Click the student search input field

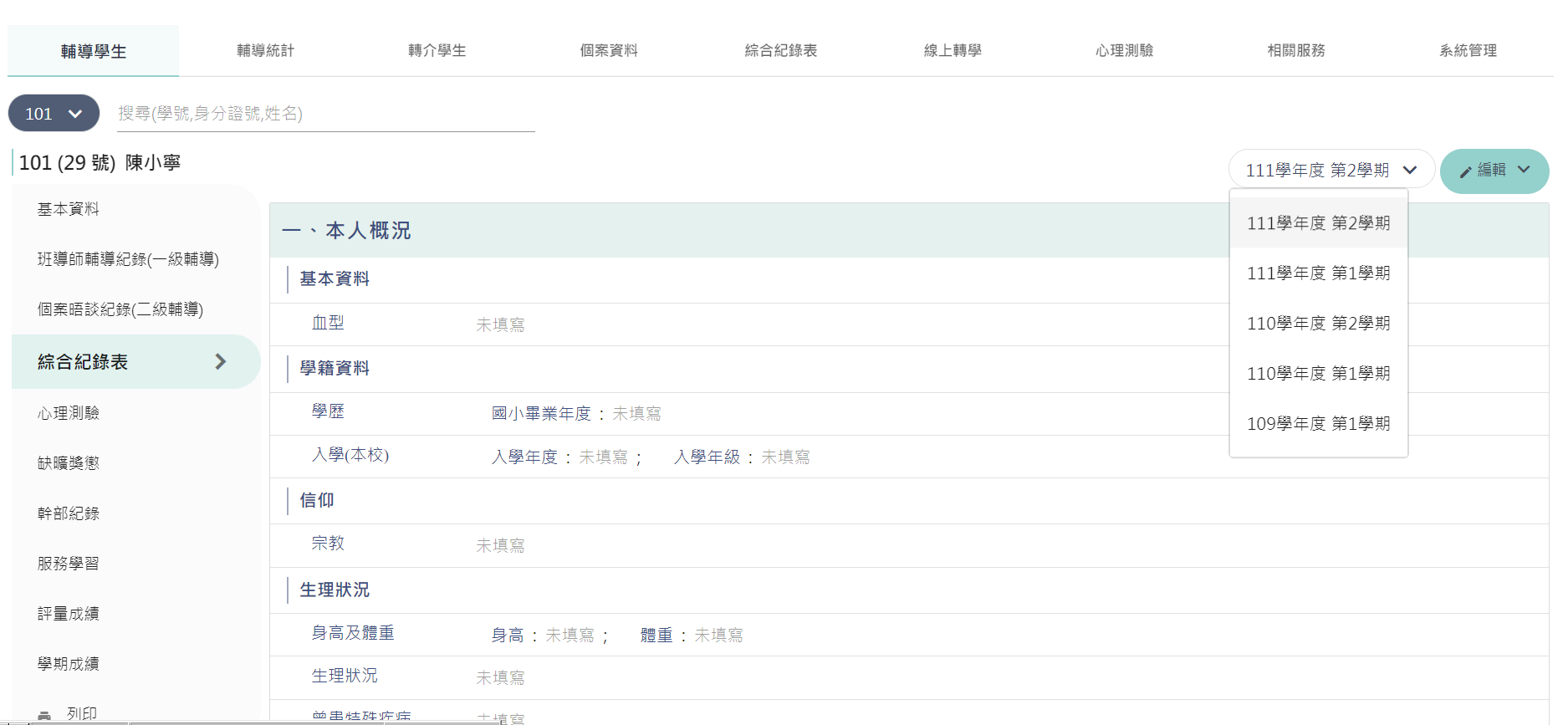point(325,113)
